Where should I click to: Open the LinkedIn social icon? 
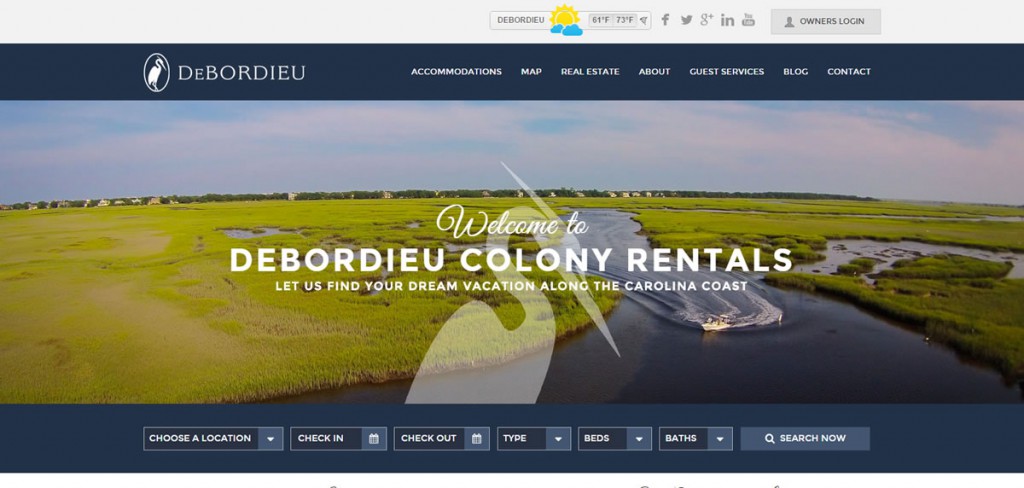(x=728, y=20)
